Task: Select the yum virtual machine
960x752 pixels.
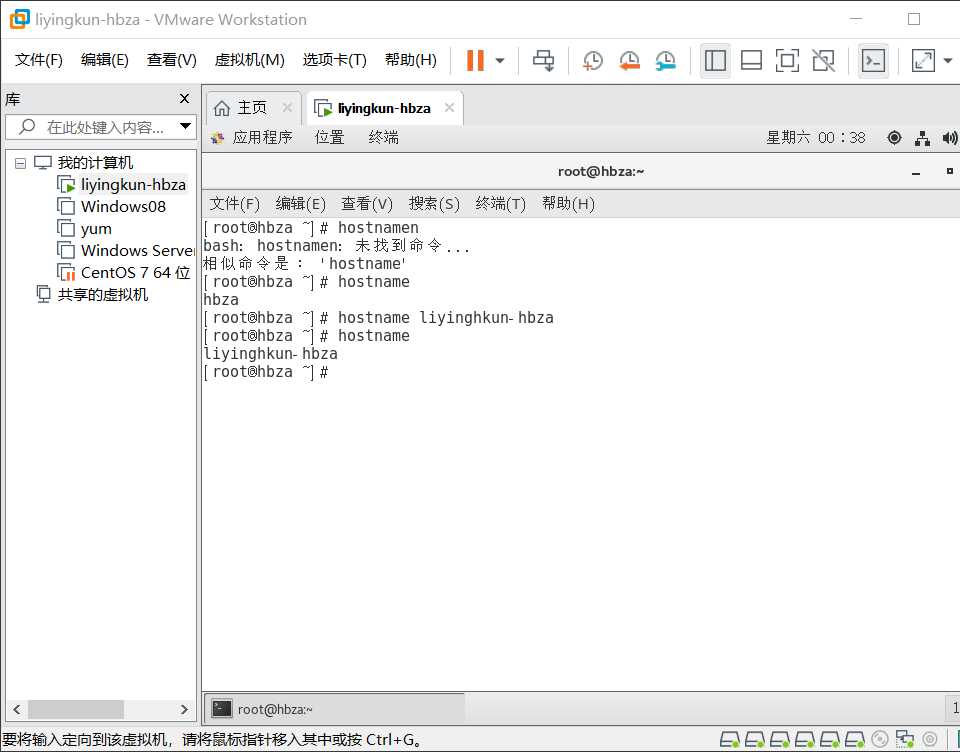Action: click(84, 228)
